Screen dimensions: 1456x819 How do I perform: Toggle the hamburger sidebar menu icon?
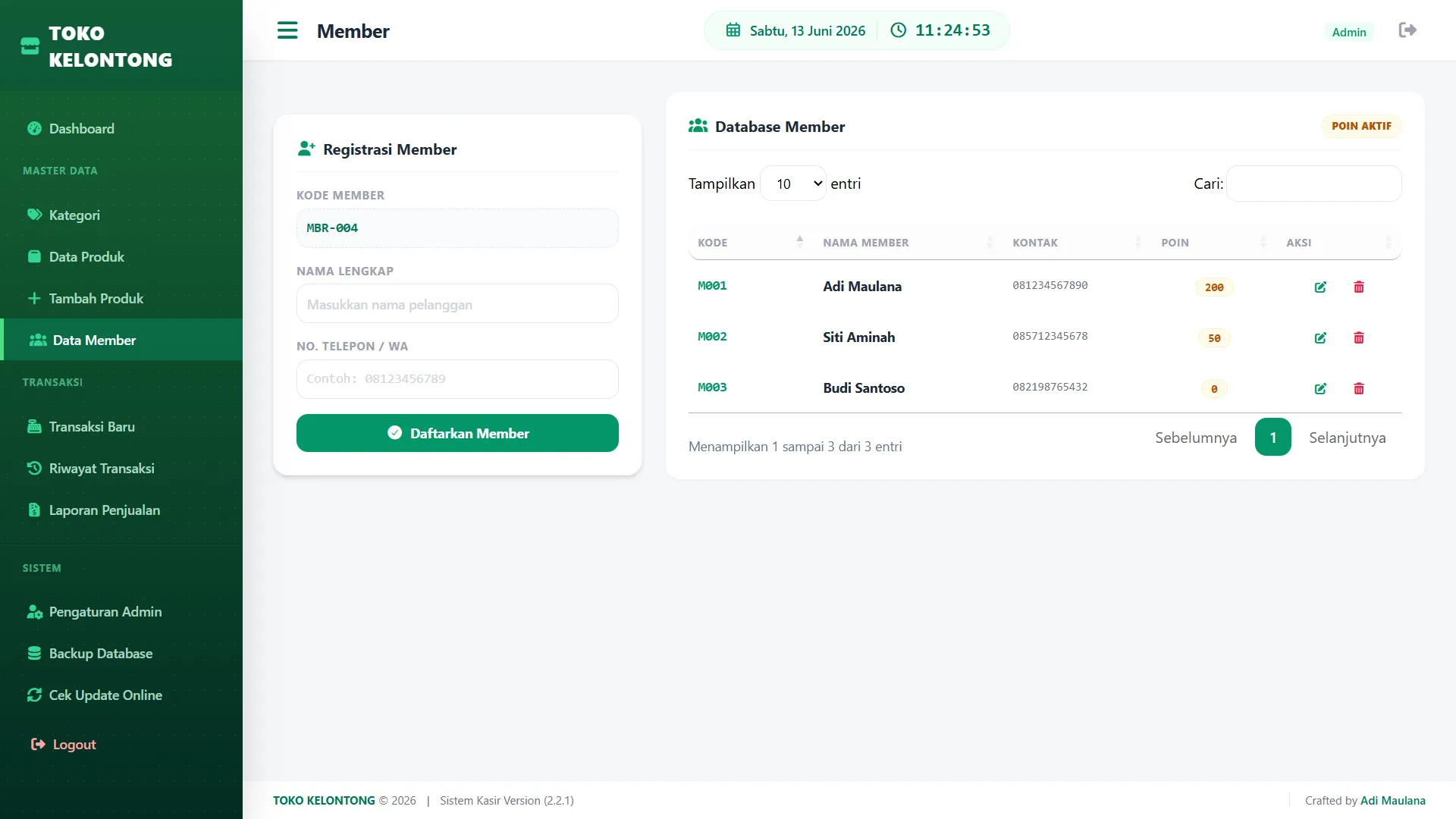point(287,30)
